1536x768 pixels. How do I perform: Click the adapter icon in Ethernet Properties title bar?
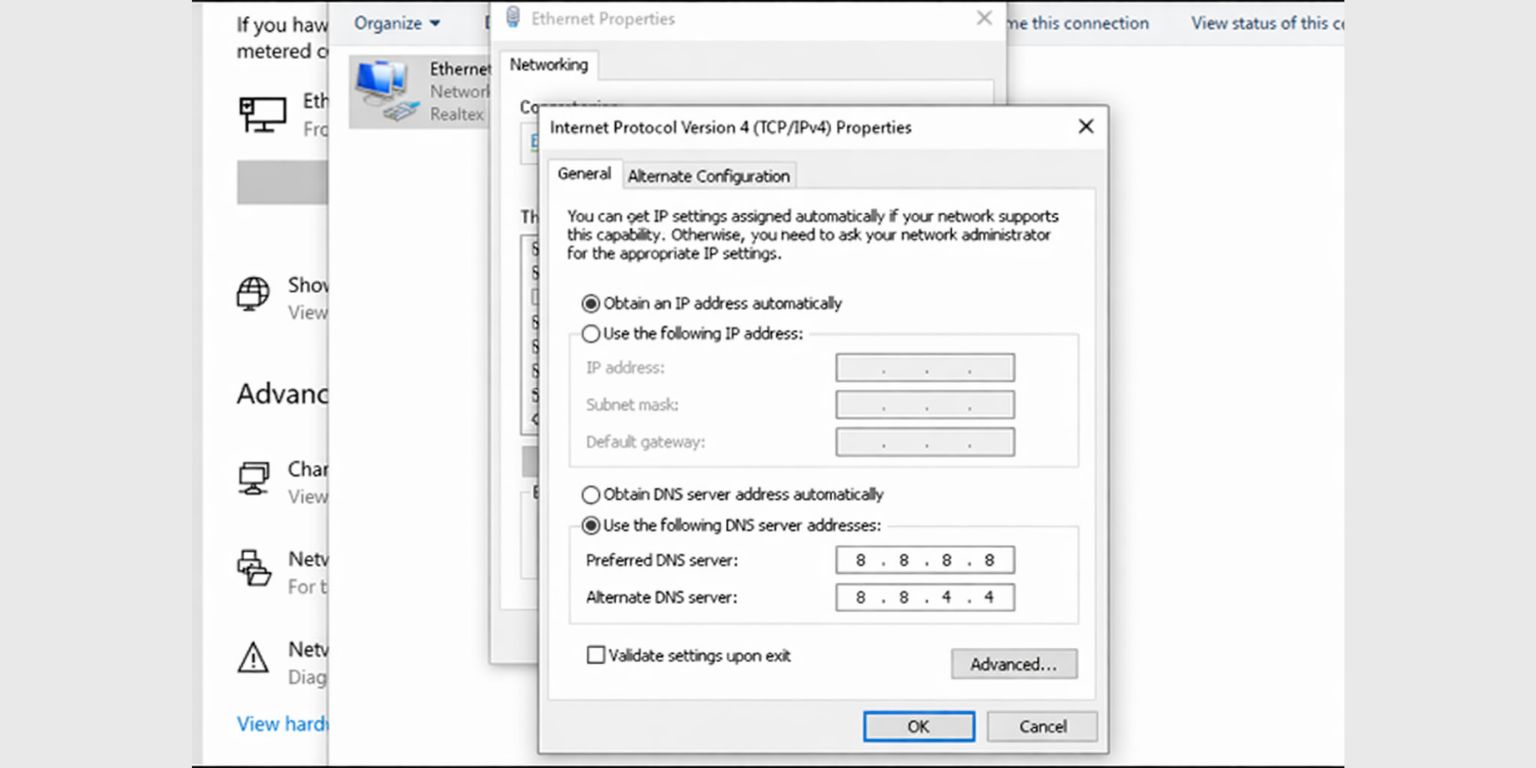pyautogui.click(x=511, y=15)
